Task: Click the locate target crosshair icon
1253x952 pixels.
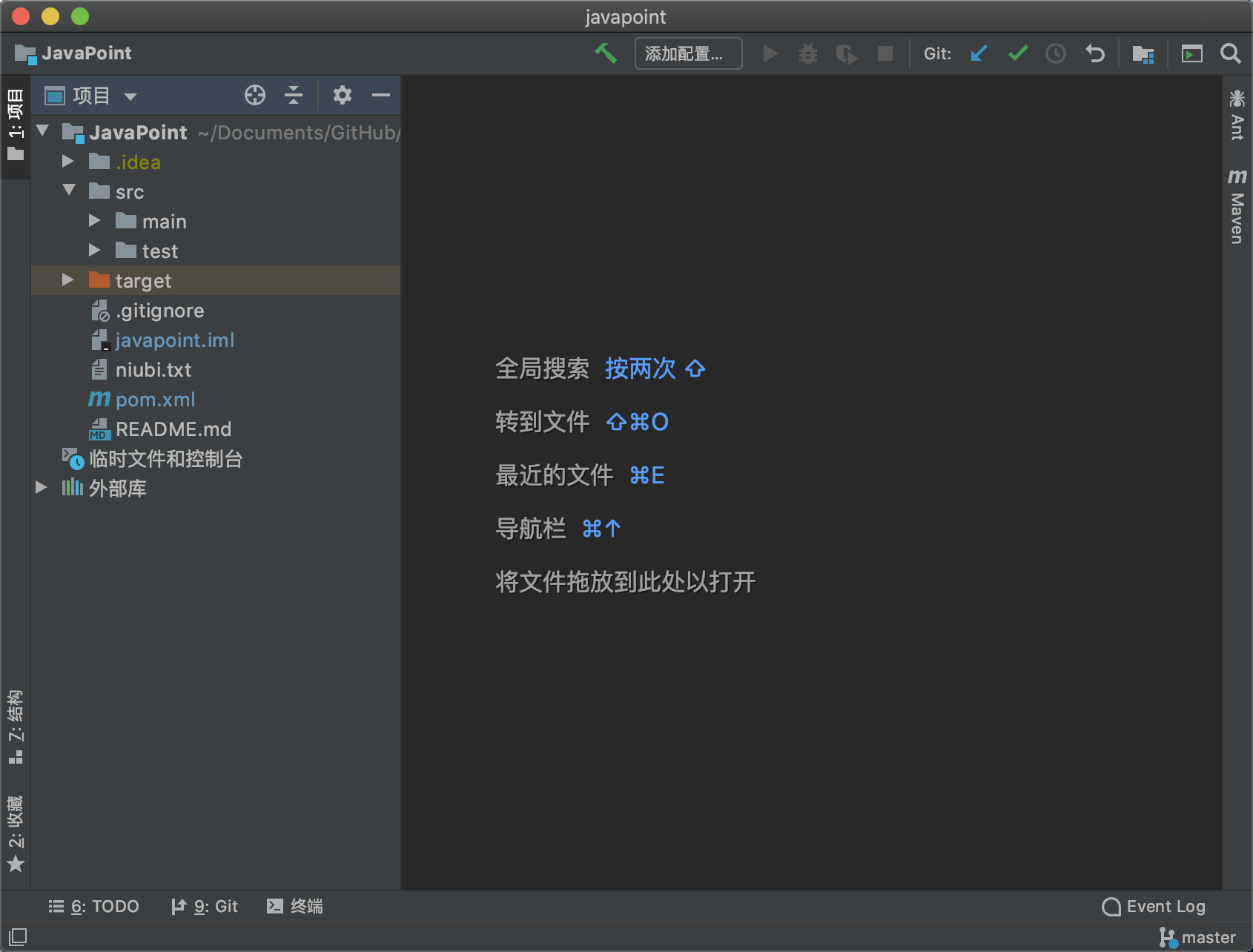Action: click(x=255, y=95)
